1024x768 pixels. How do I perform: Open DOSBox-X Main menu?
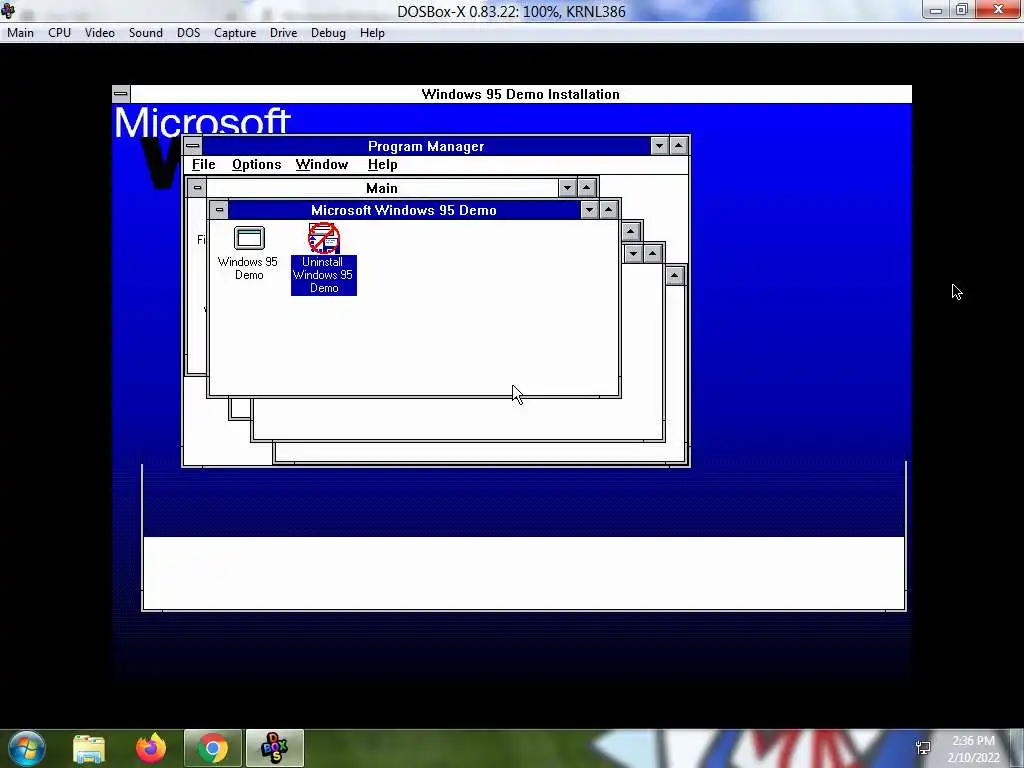(20, 33)
